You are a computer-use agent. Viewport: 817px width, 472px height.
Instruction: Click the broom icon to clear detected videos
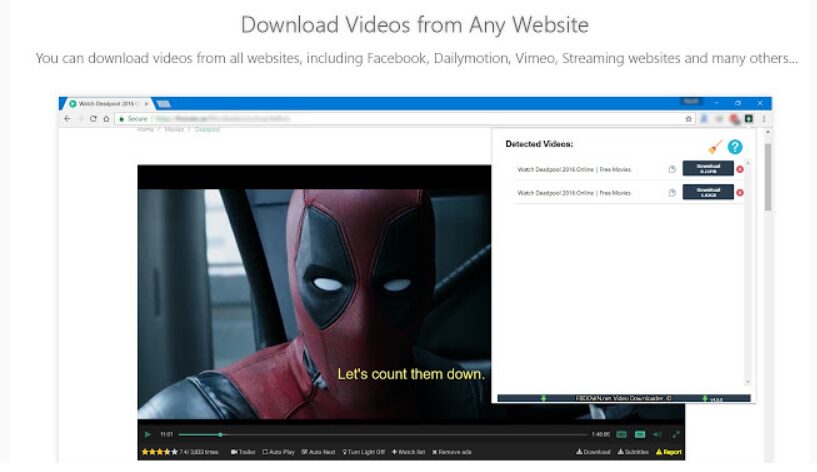(x=715, y=146)
